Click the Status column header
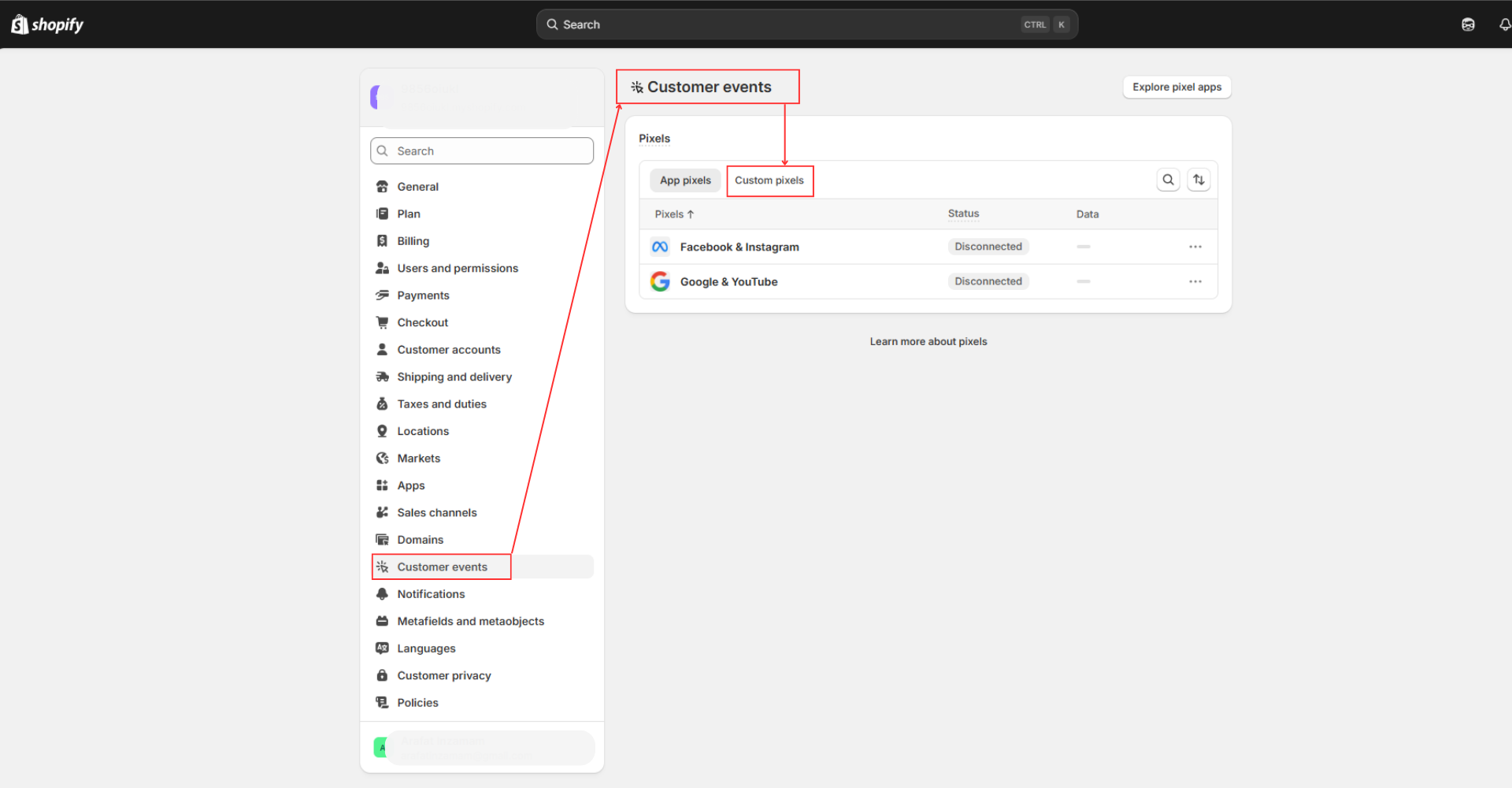The height and width of the screenshot is (788, 1512). coord(964,214)
